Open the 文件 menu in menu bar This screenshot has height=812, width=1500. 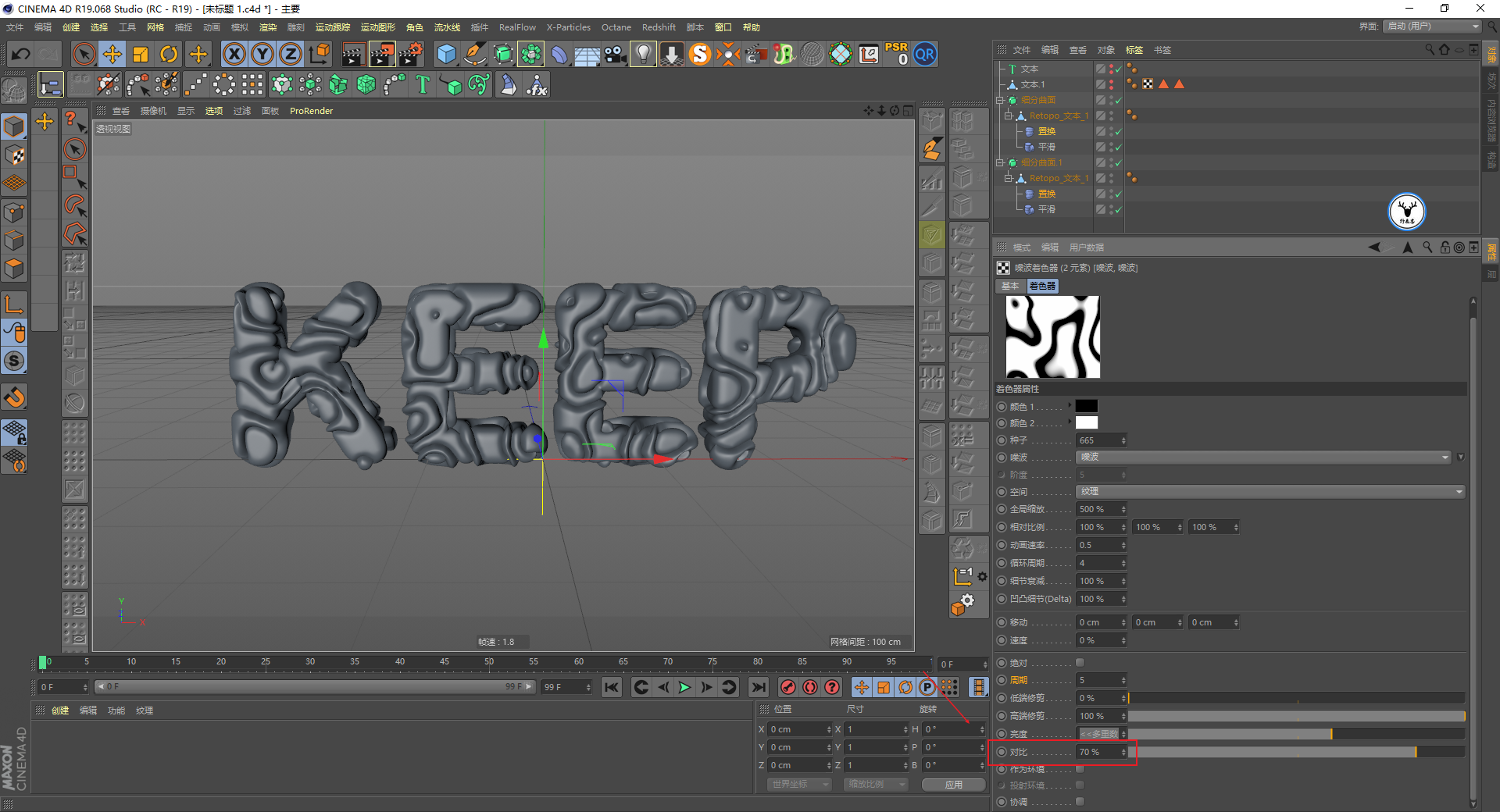15,27
